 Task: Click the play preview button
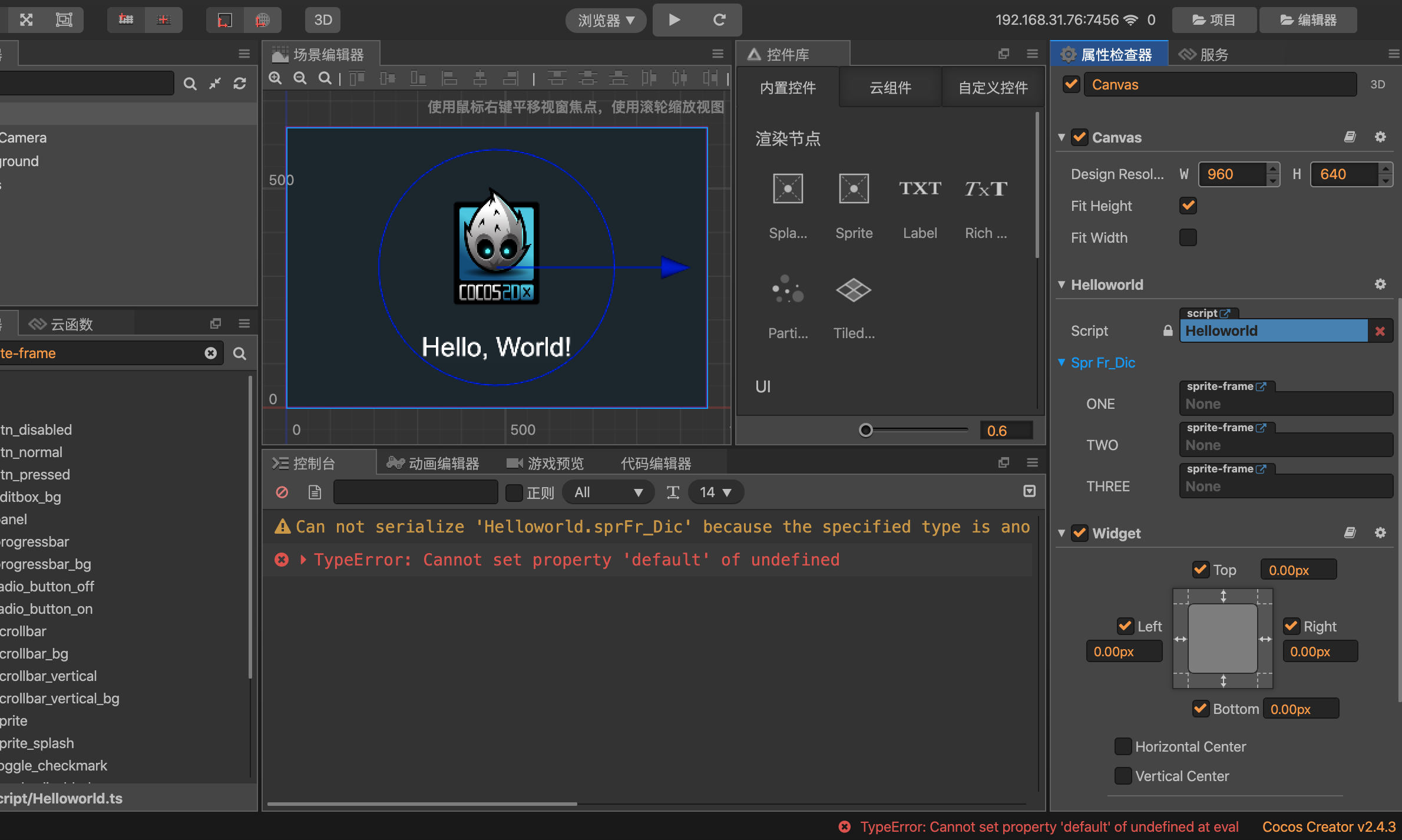674,20
